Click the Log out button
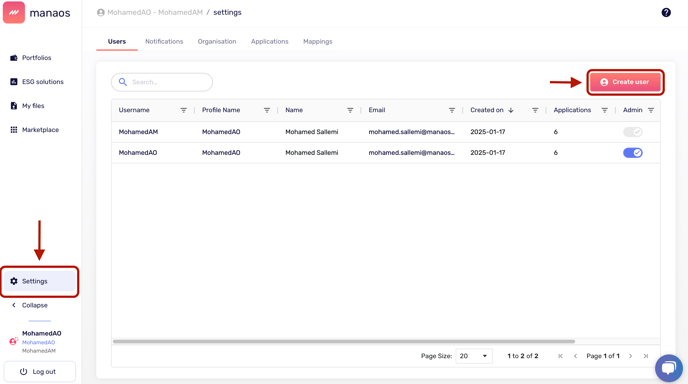The height and width of the screenshot is (384, 688). [x=39, y=372]
